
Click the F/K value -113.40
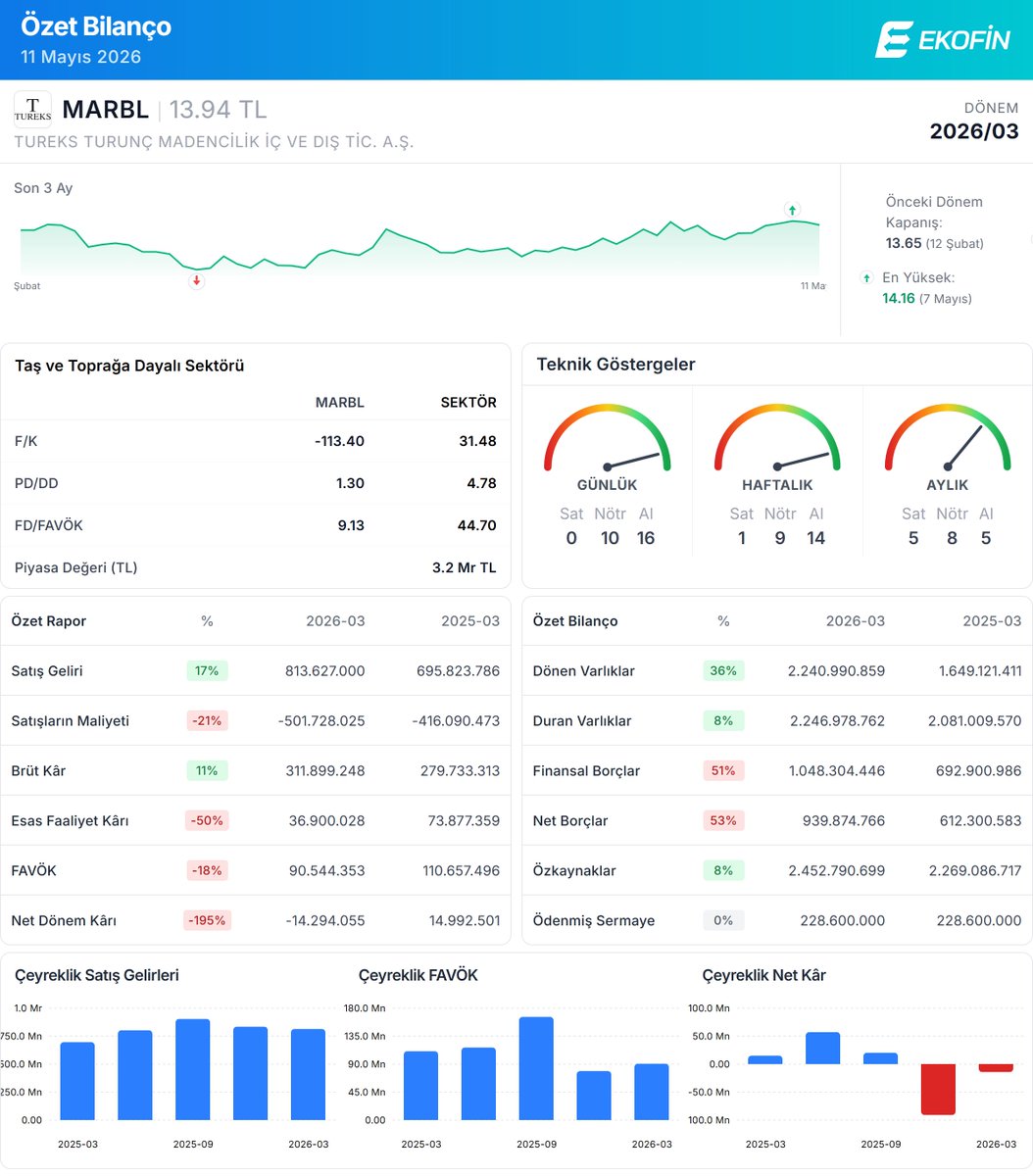339,441
